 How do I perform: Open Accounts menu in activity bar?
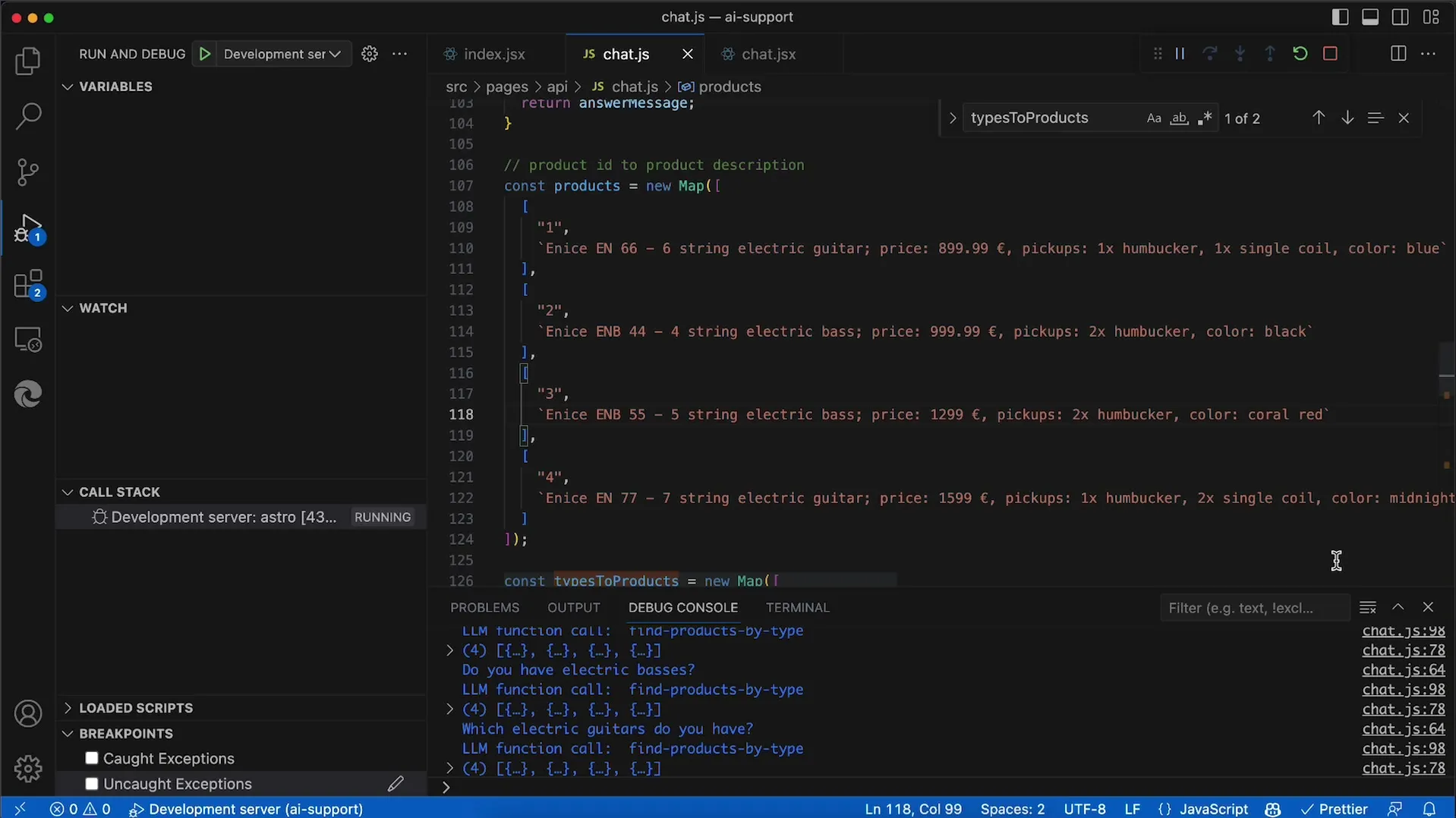pos(28,714)
